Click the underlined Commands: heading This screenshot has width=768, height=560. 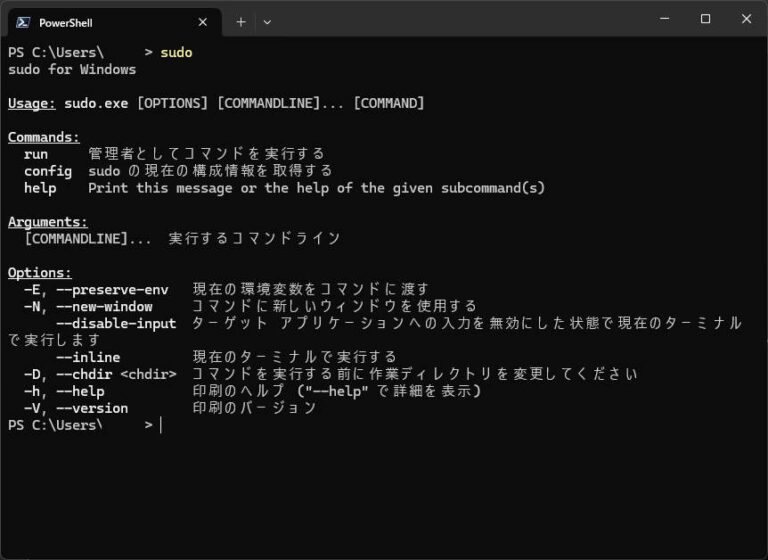point(43,137)
